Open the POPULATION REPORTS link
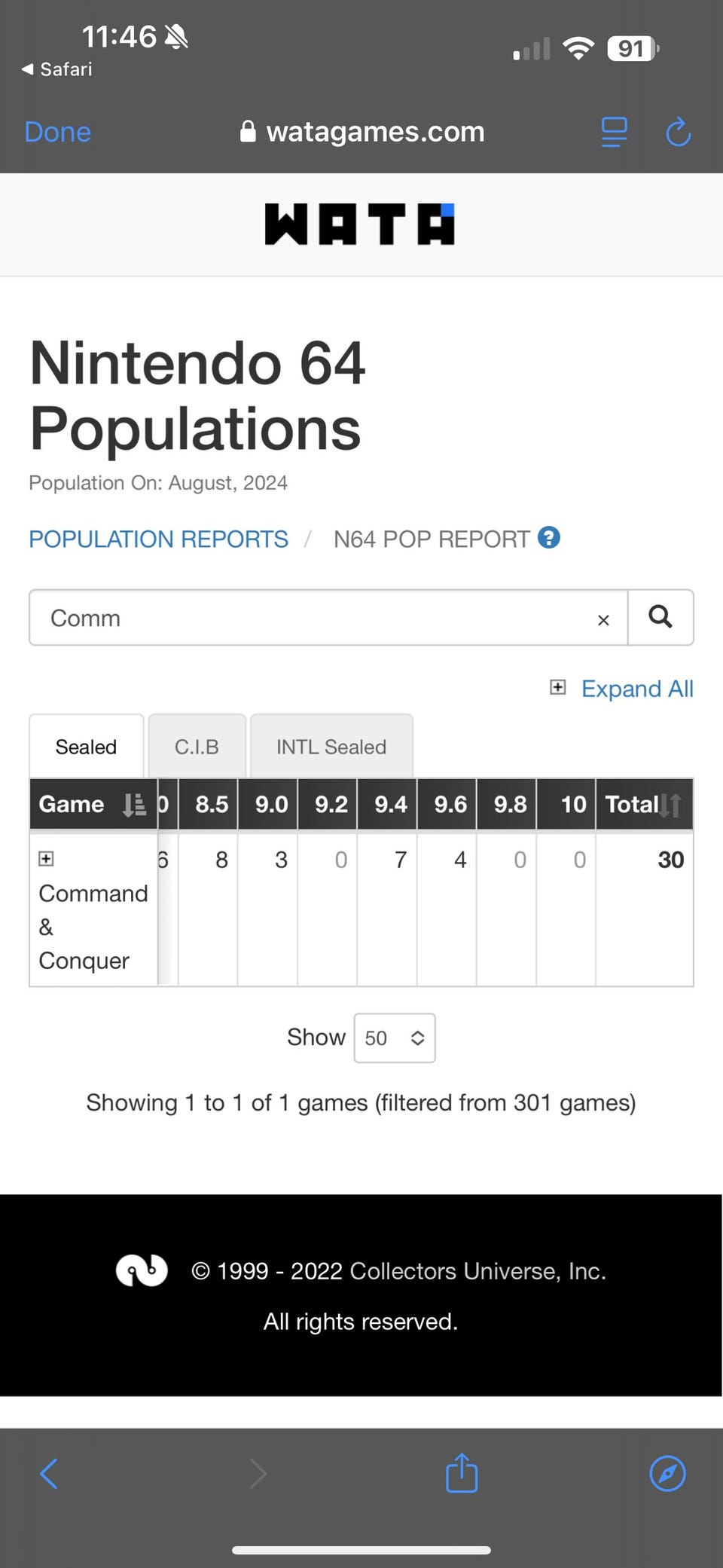 pos(158,539)
